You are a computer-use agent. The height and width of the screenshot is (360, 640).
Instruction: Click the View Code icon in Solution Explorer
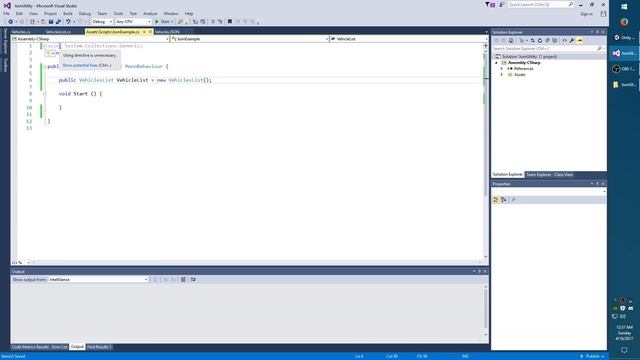(x=564, y=40)
